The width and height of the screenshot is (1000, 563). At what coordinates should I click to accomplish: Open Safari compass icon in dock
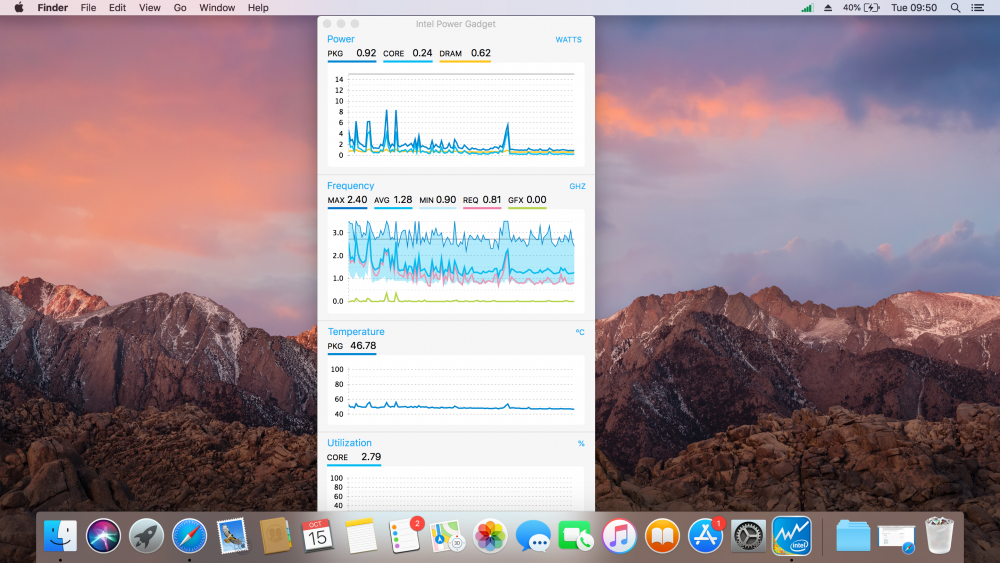(189, 536)
